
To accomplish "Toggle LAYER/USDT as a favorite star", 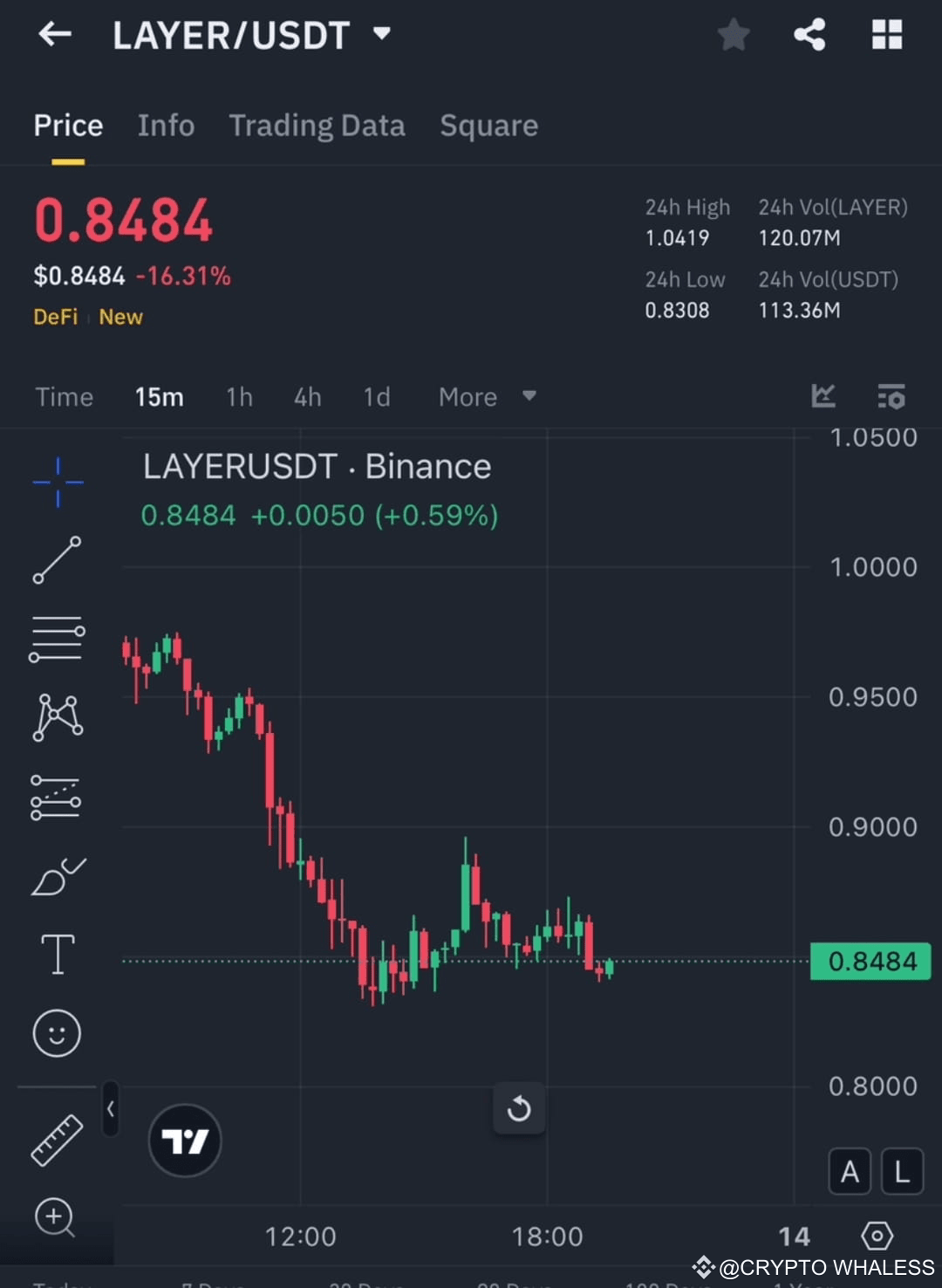I will coord(734,34).
